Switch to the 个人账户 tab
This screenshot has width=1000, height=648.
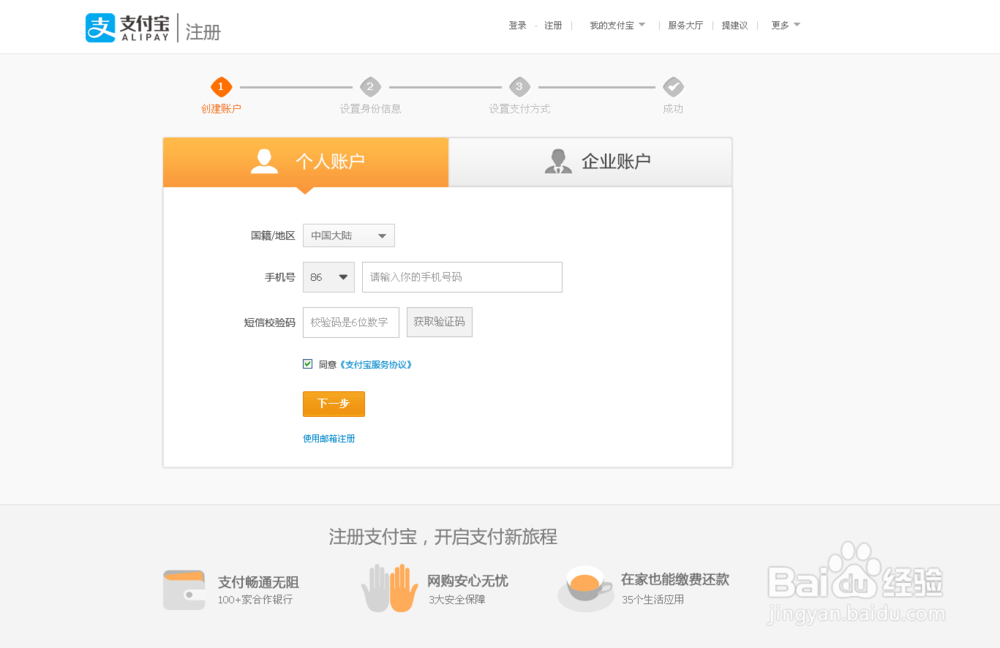point(305,162)
